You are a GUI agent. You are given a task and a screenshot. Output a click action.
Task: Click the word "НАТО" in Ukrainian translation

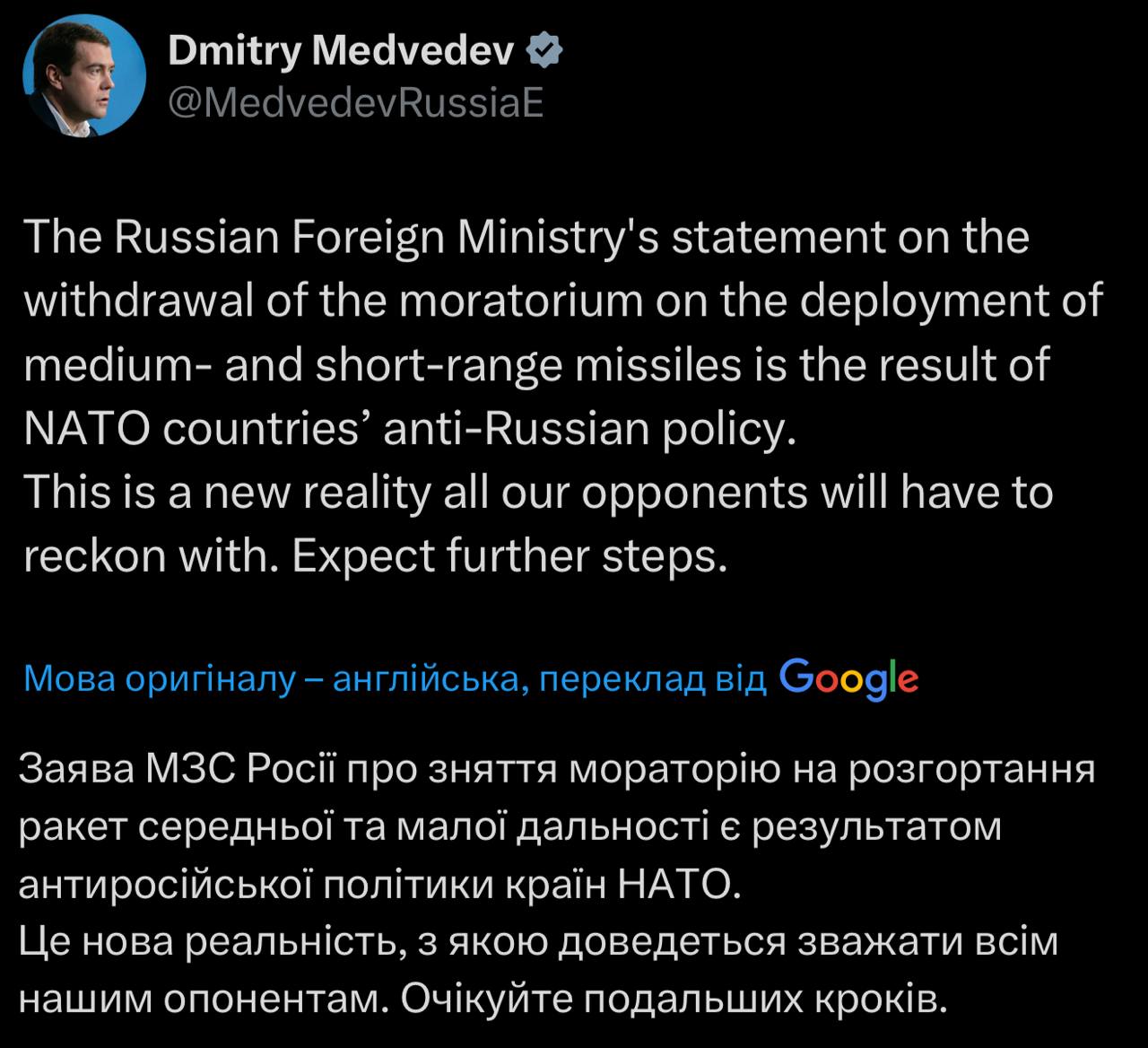pyautogui.click(x=678, y=886)
